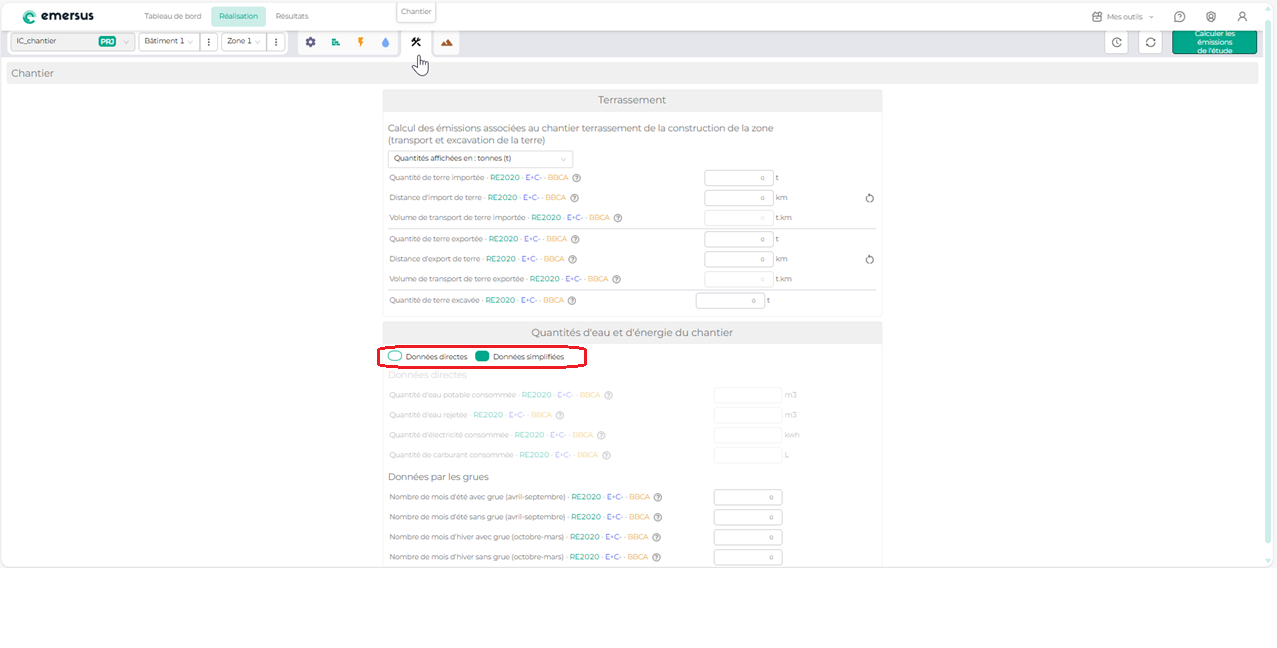Show help for mois d'été sans grue

tap(658, 517)
